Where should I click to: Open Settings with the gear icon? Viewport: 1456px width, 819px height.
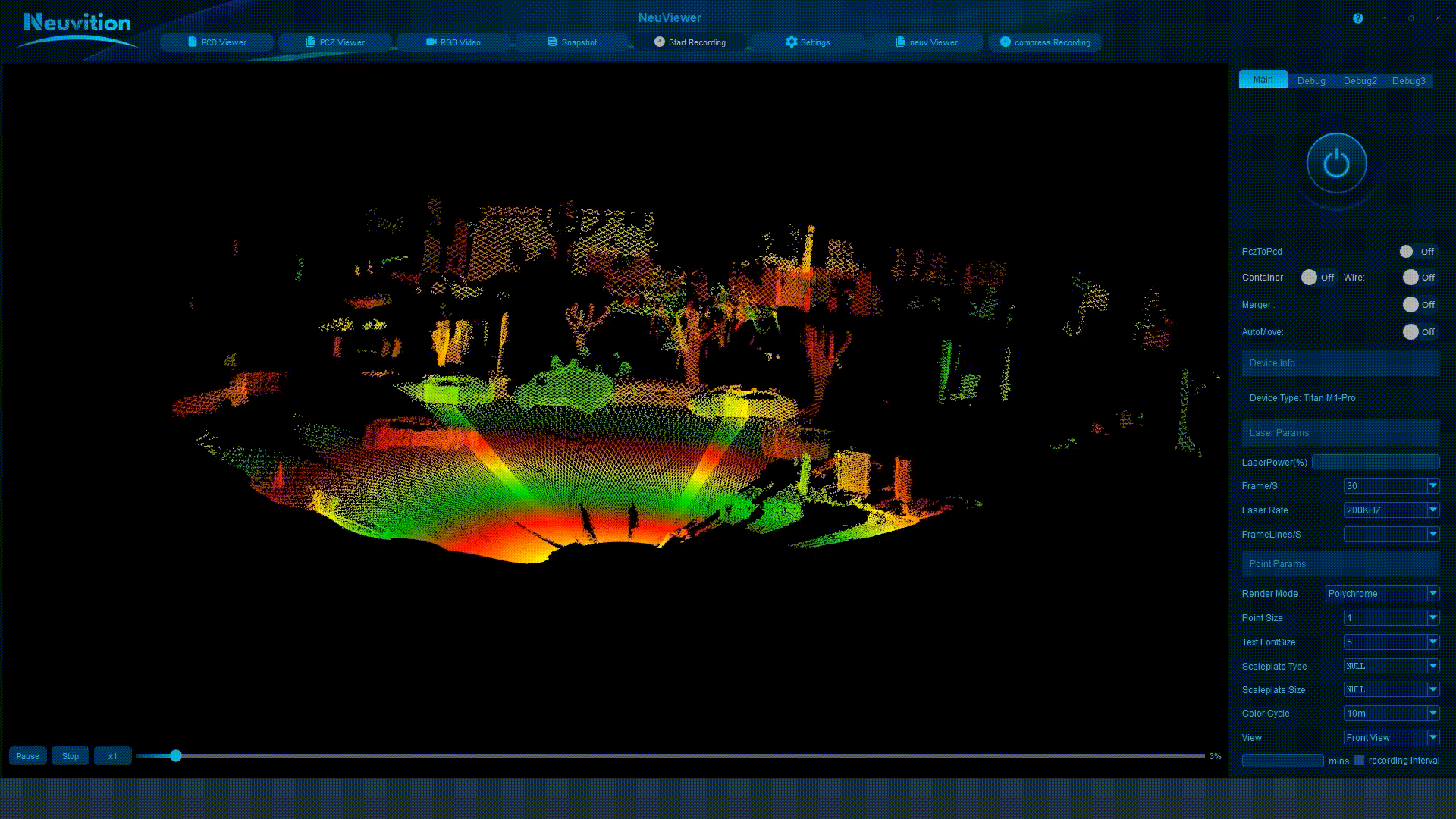[x=792, y=42]
